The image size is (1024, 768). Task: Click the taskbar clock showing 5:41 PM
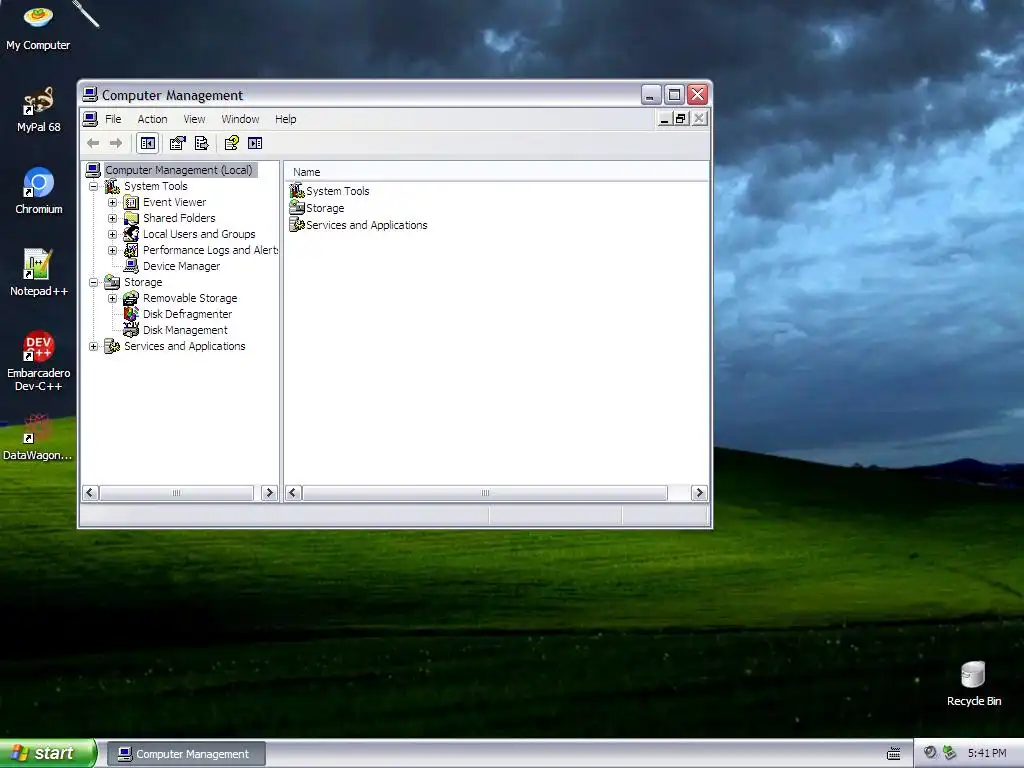coord(987,754)
